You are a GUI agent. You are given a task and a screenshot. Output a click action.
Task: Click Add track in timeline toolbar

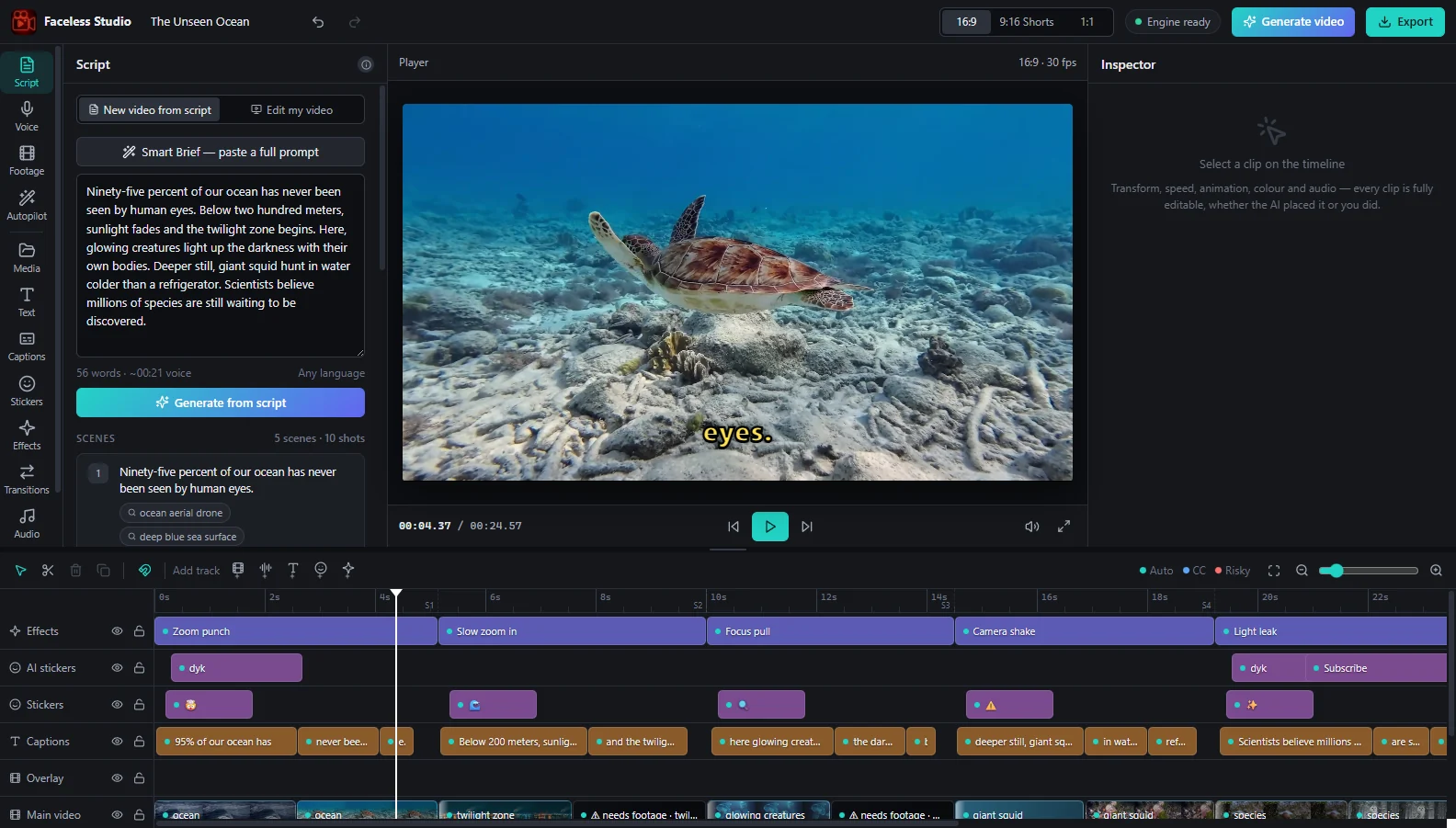196,571
